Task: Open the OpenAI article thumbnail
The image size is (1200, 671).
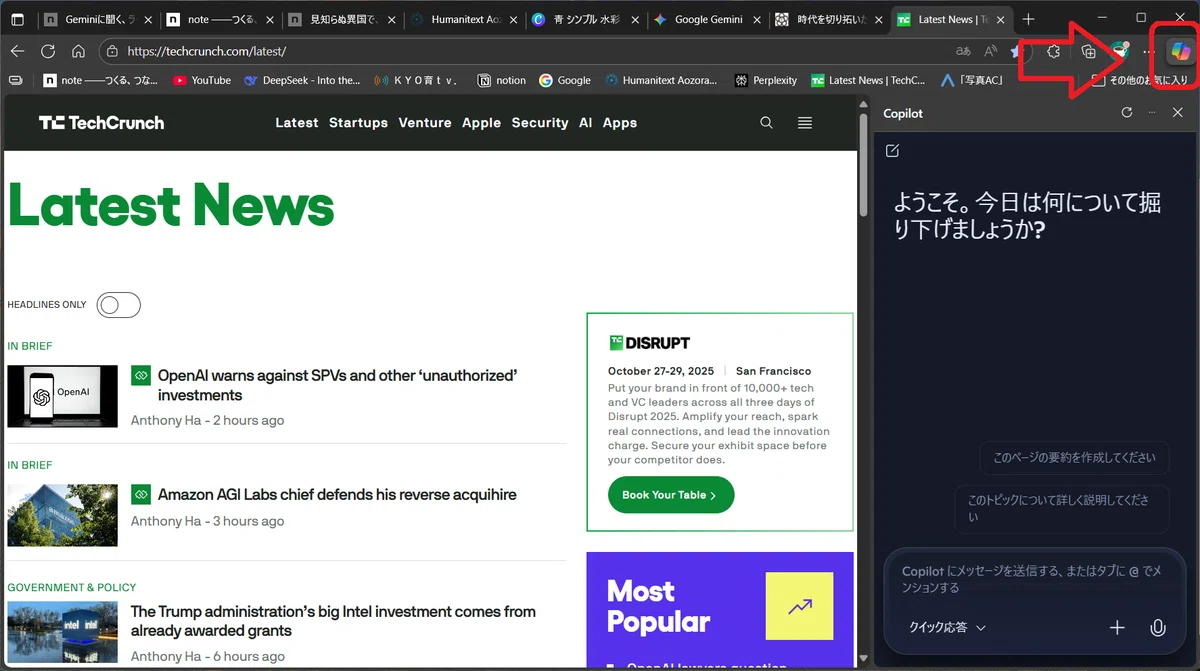Action: pyautogui.click(x=62, y=396)
